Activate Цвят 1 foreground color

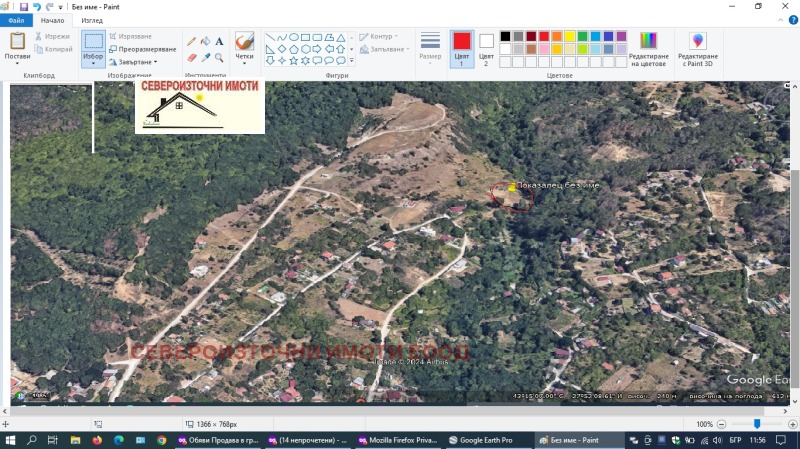point(461,47)
